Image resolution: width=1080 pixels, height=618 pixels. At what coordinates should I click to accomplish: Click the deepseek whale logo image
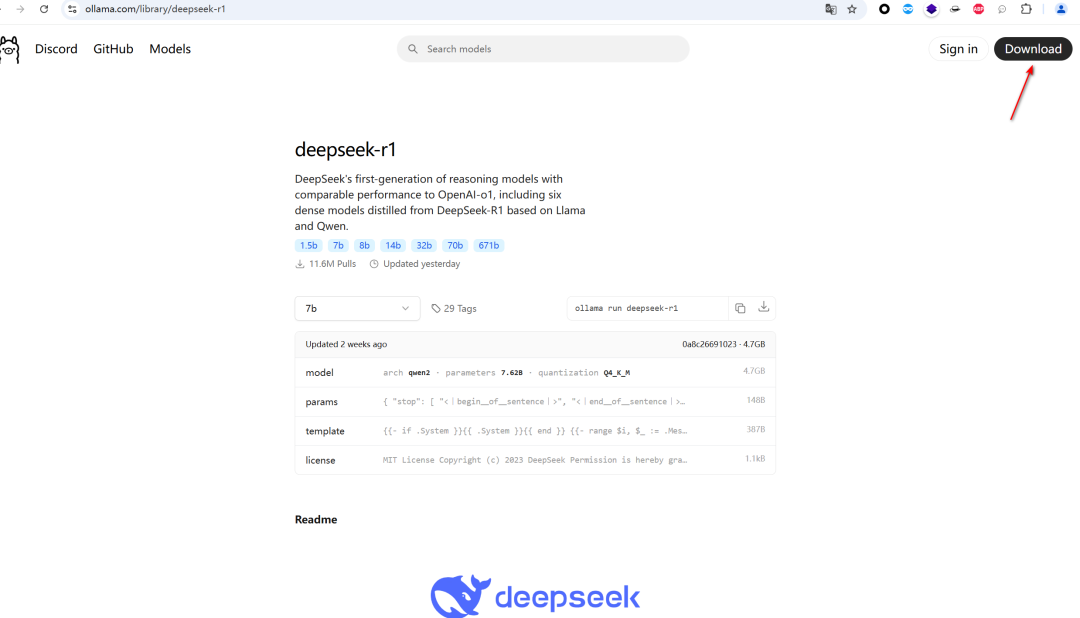(535, 596)
